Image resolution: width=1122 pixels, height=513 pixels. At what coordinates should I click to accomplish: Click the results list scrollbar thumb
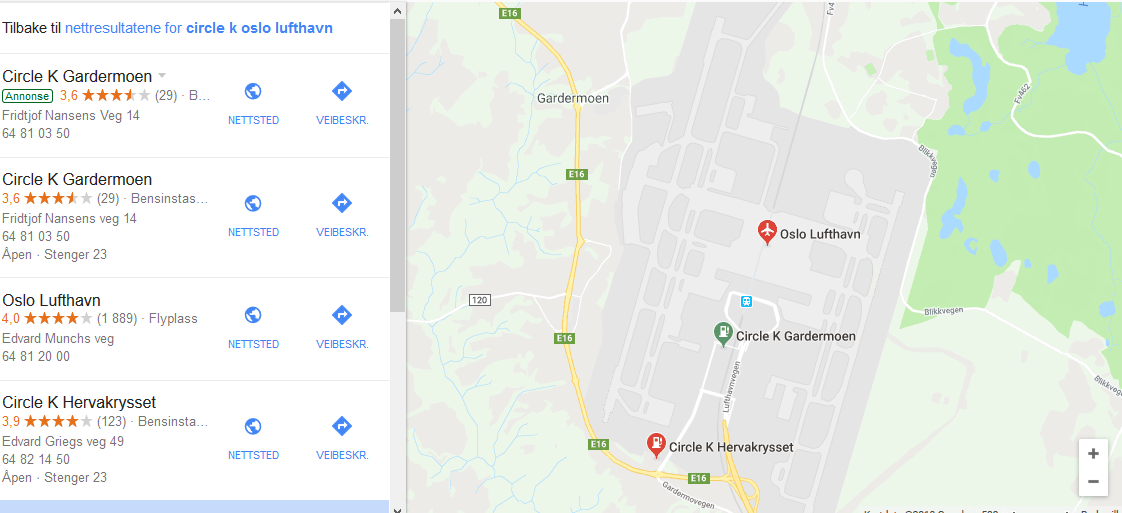[398, 165]
